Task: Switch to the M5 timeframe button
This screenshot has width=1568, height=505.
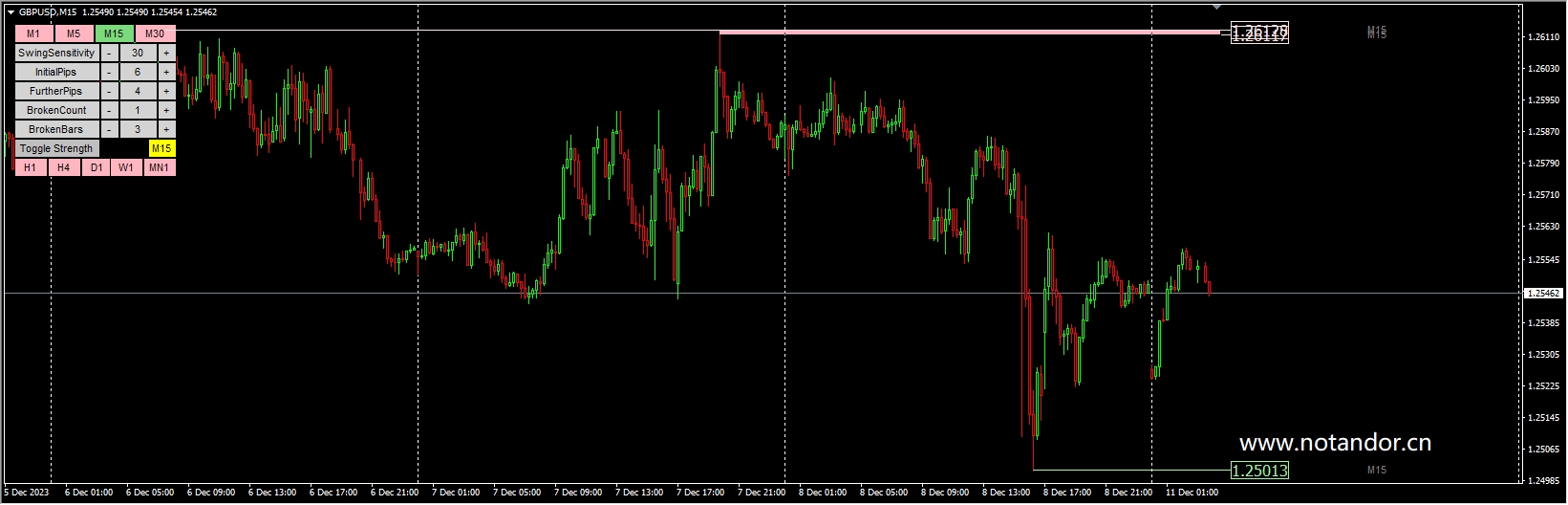Action: 74,33
